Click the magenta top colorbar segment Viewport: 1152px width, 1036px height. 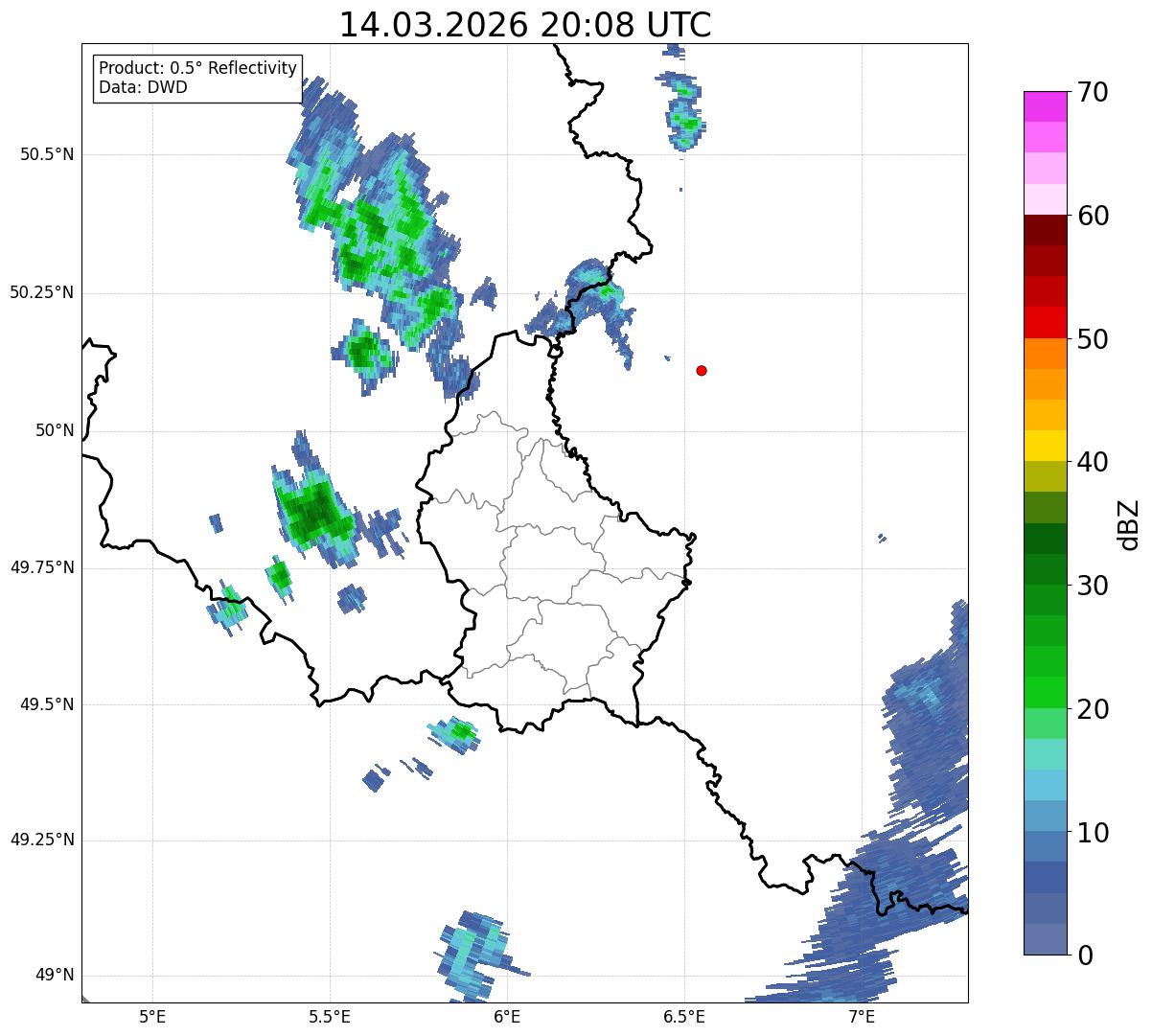[x=1046, y=106]
